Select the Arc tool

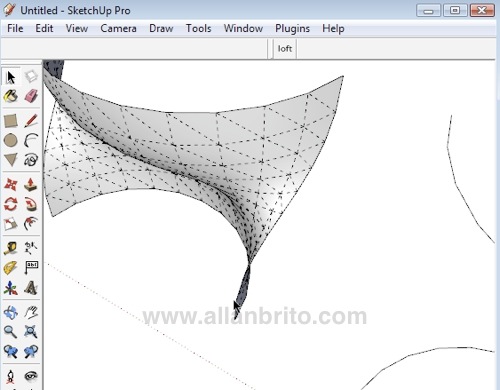31,140
